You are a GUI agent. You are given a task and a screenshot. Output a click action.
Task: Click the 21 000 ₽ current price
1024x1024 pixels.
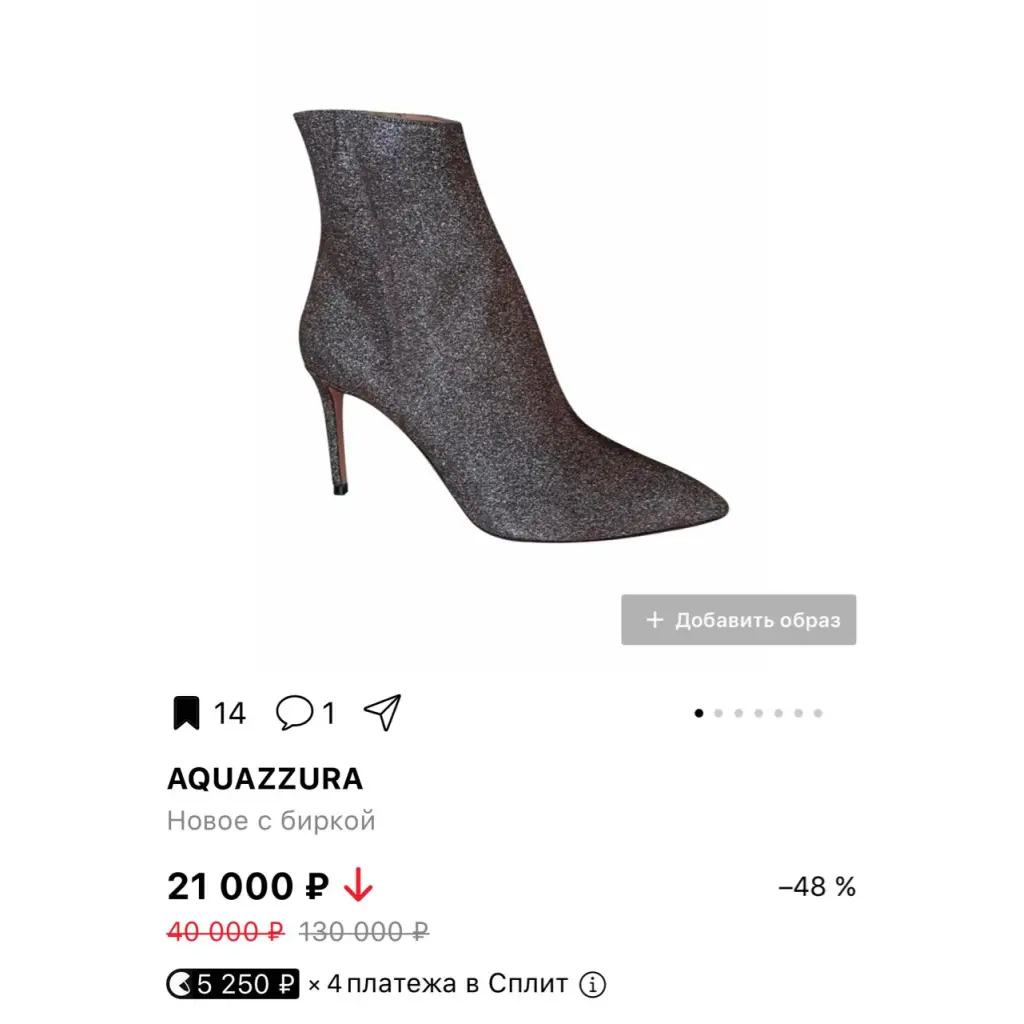tap(248, 886)
